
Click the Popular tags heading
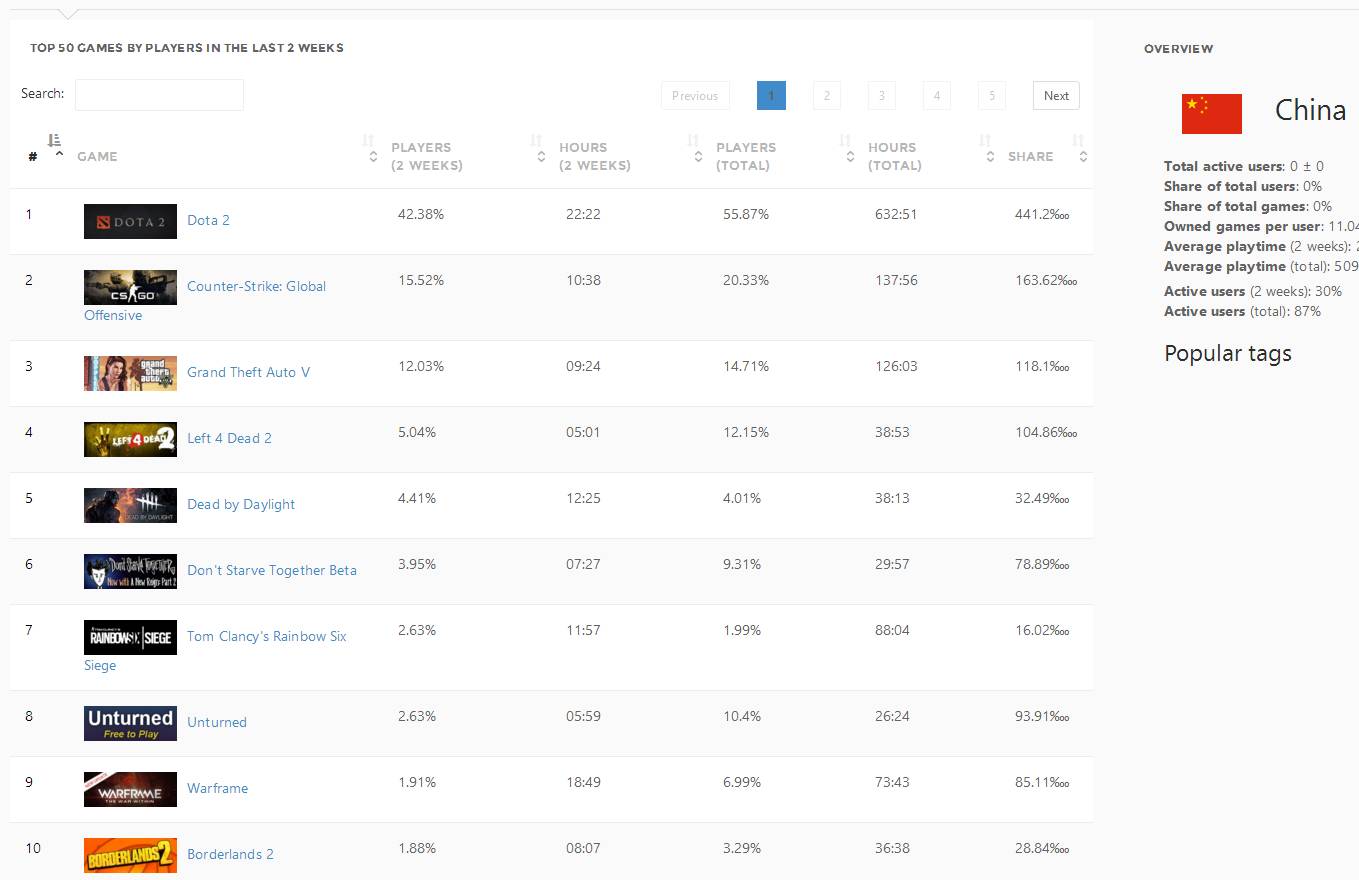1228,353
